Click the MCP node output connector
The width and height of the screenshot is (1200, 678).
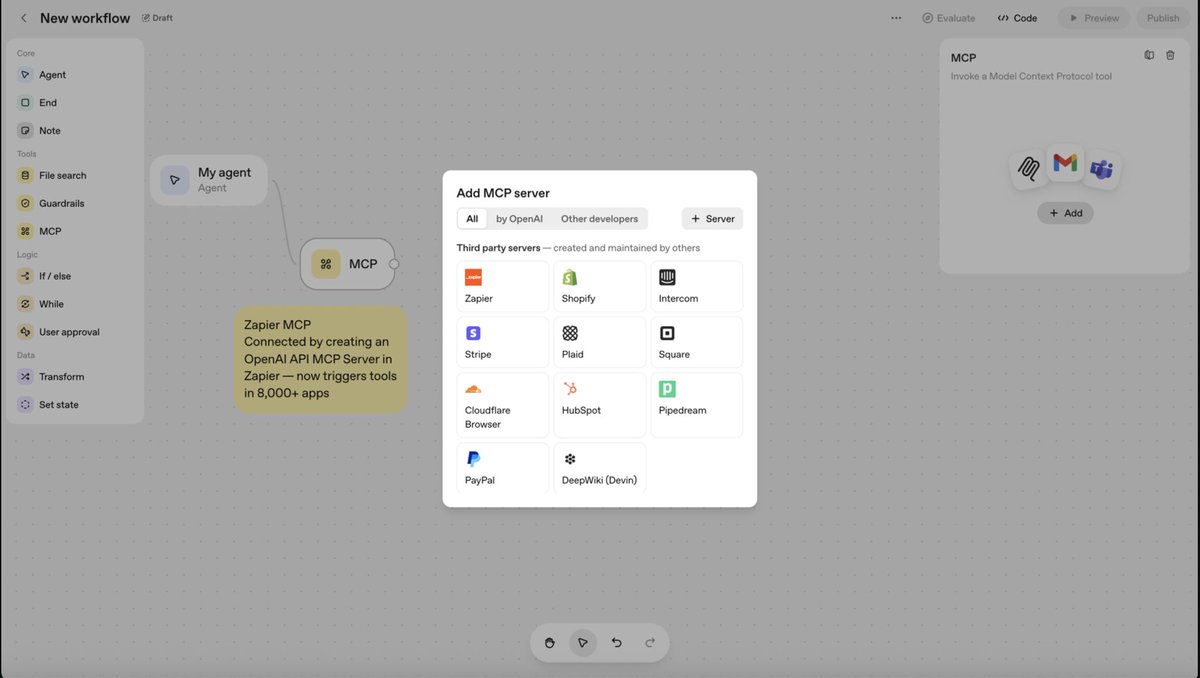[394, 264]
